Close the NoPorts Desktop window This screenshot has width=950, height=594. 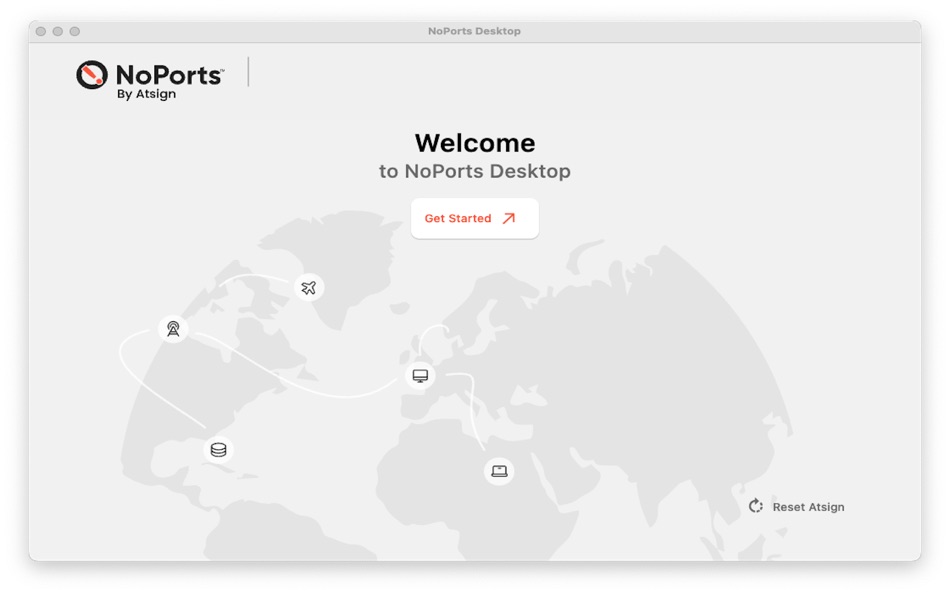tap(41, 31)
